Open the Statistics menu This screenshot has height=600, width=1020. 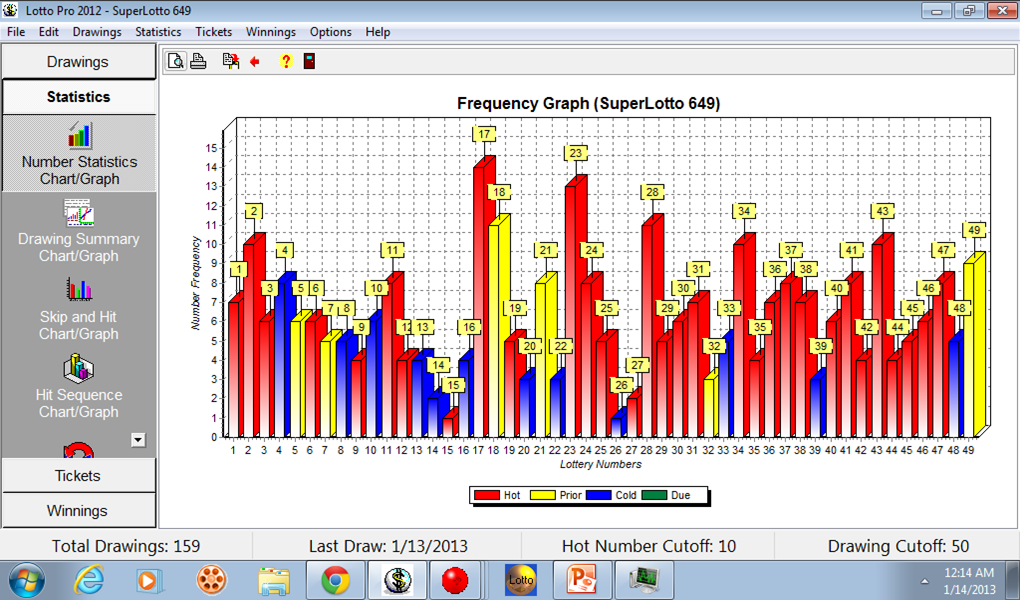click(x=158, y=32)
